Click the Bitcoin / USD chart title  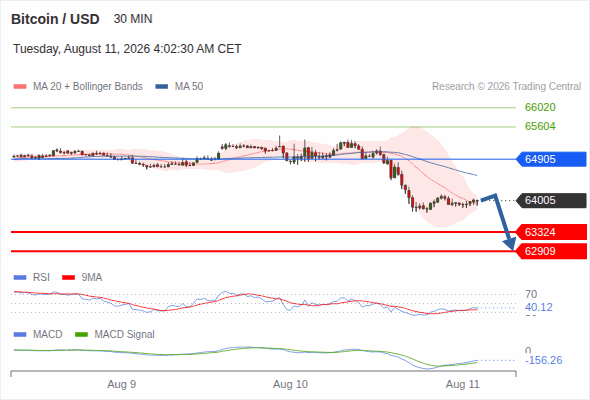55,19
